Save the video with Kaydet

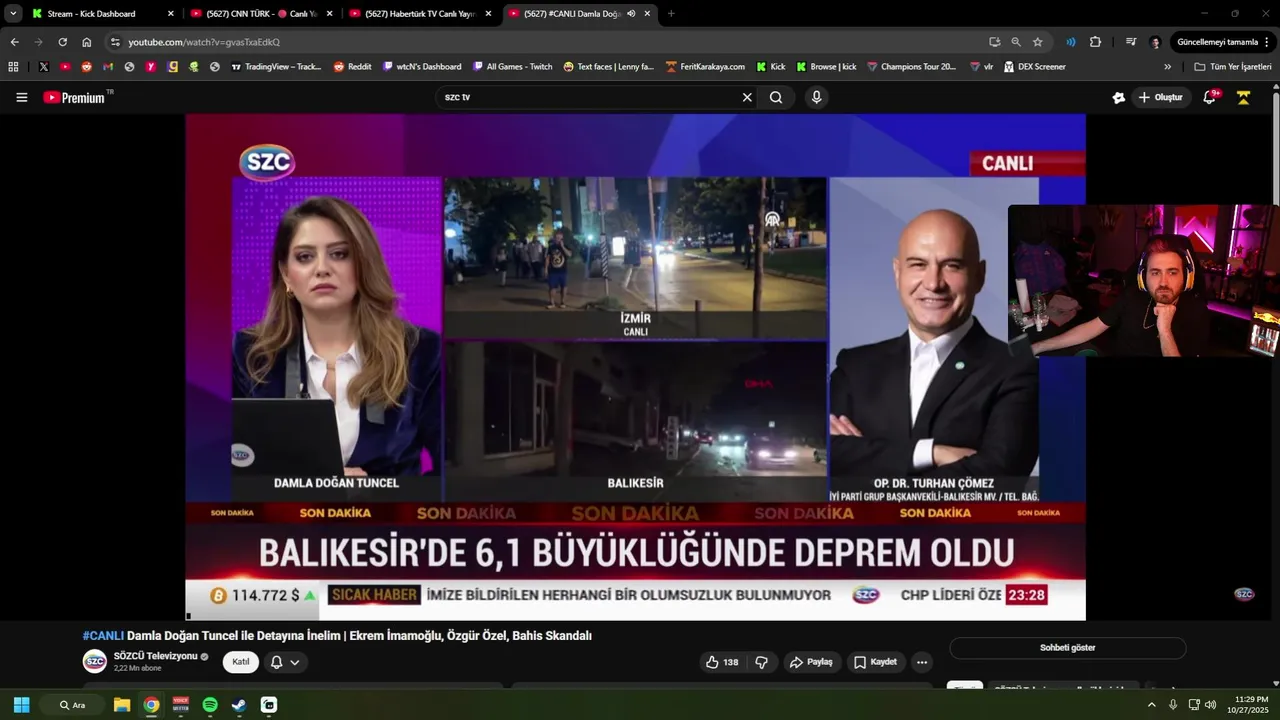pos(875,662)
